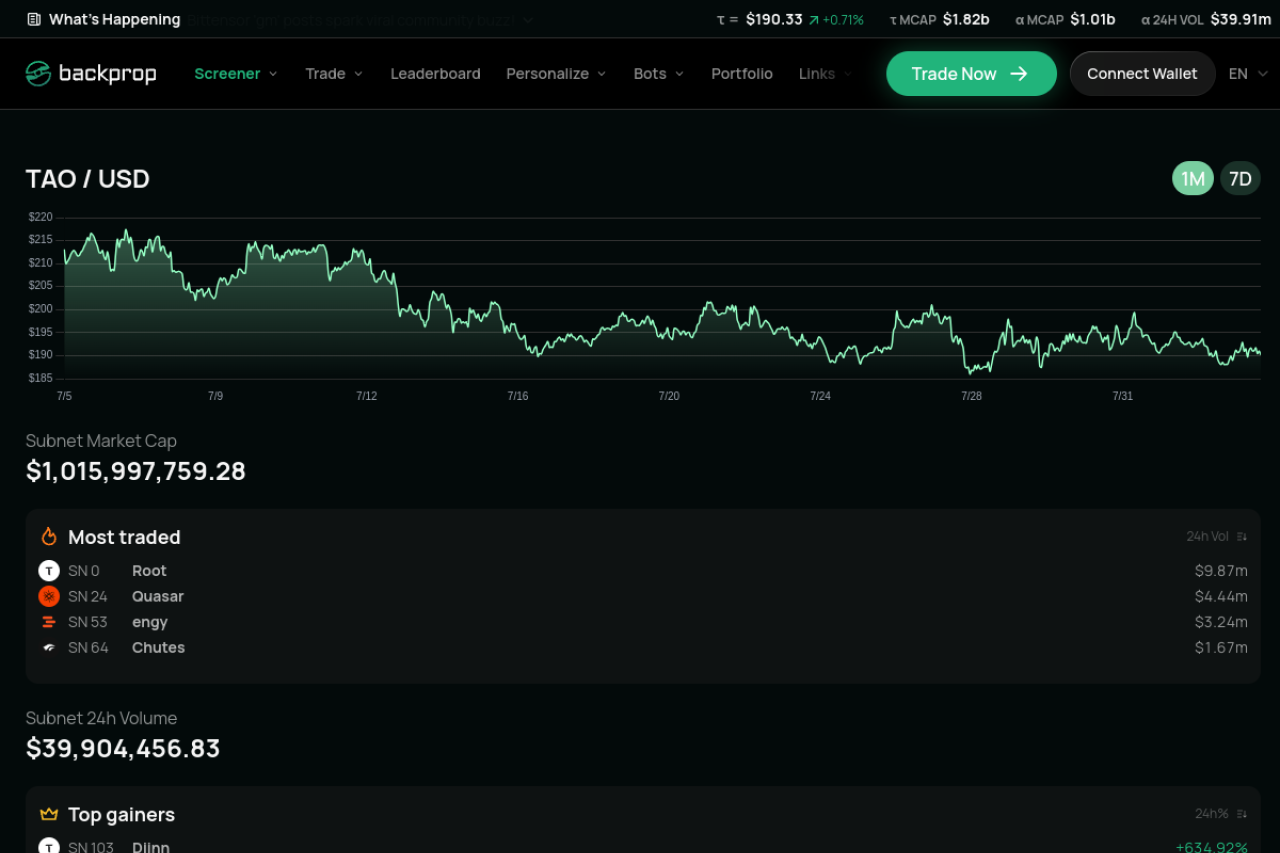Image resolution: width=1280 pixels, height=853 pixels.
Task: Open the Root SN 0 row
Action: pyautogui.click(x=643, y=571)
